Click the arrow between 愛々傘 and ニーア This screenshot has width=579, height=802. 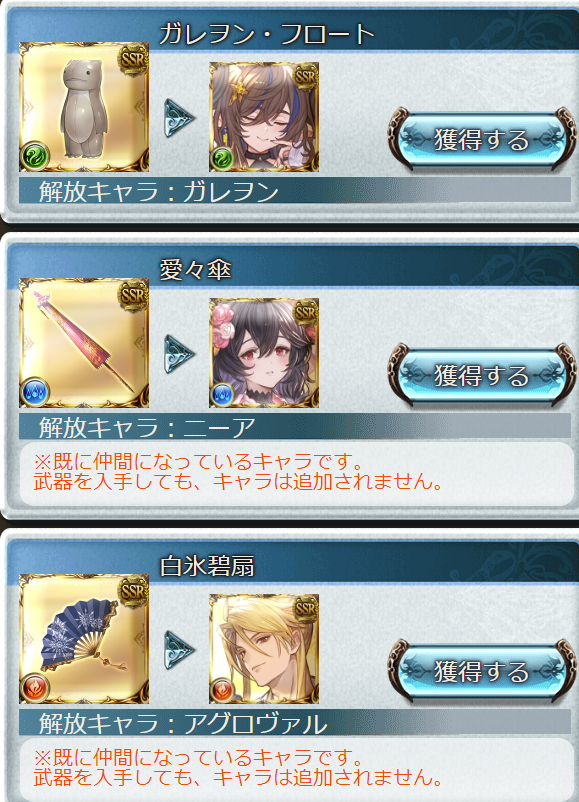click(179, 354)
